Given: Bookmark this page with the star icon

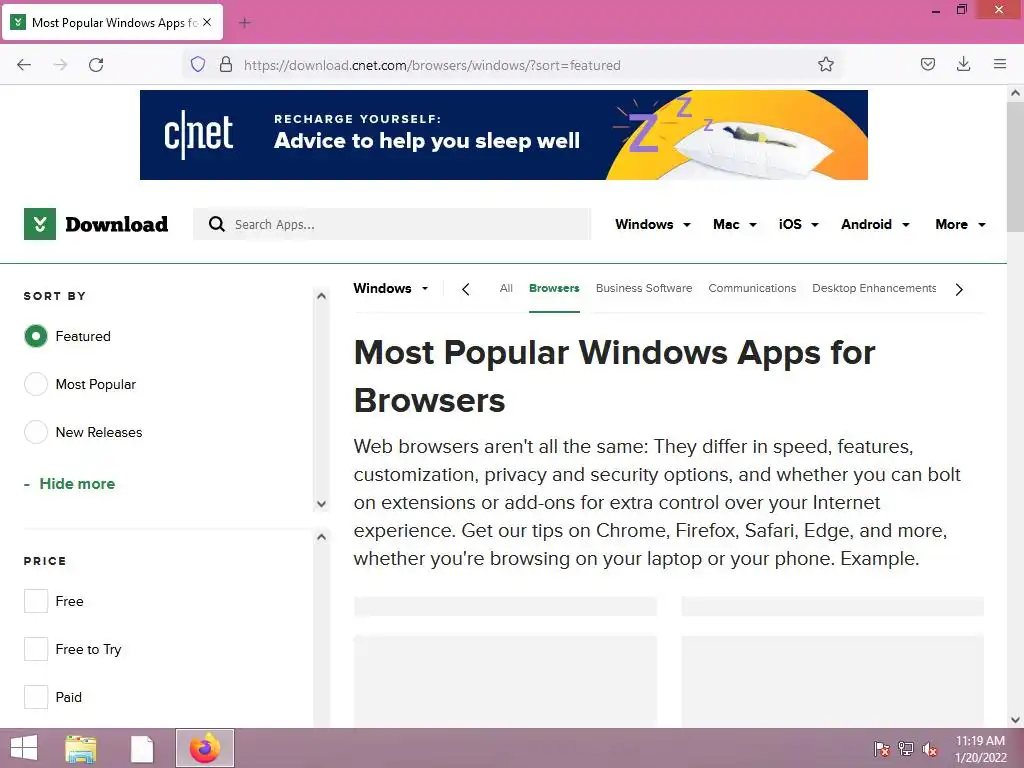Looking at the screenshot, I should (x=825, y=65).
